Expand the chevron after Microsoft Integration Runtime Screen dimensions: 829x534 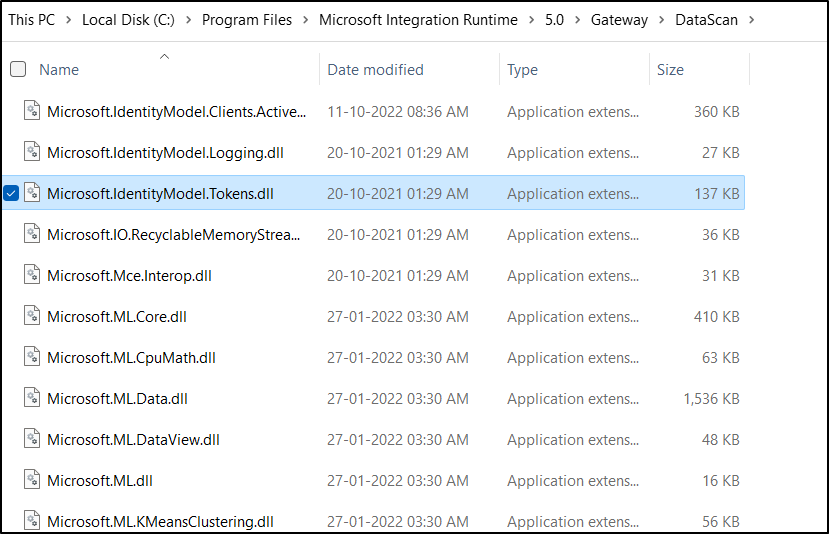pyautogui.click(x=532, y=20)
